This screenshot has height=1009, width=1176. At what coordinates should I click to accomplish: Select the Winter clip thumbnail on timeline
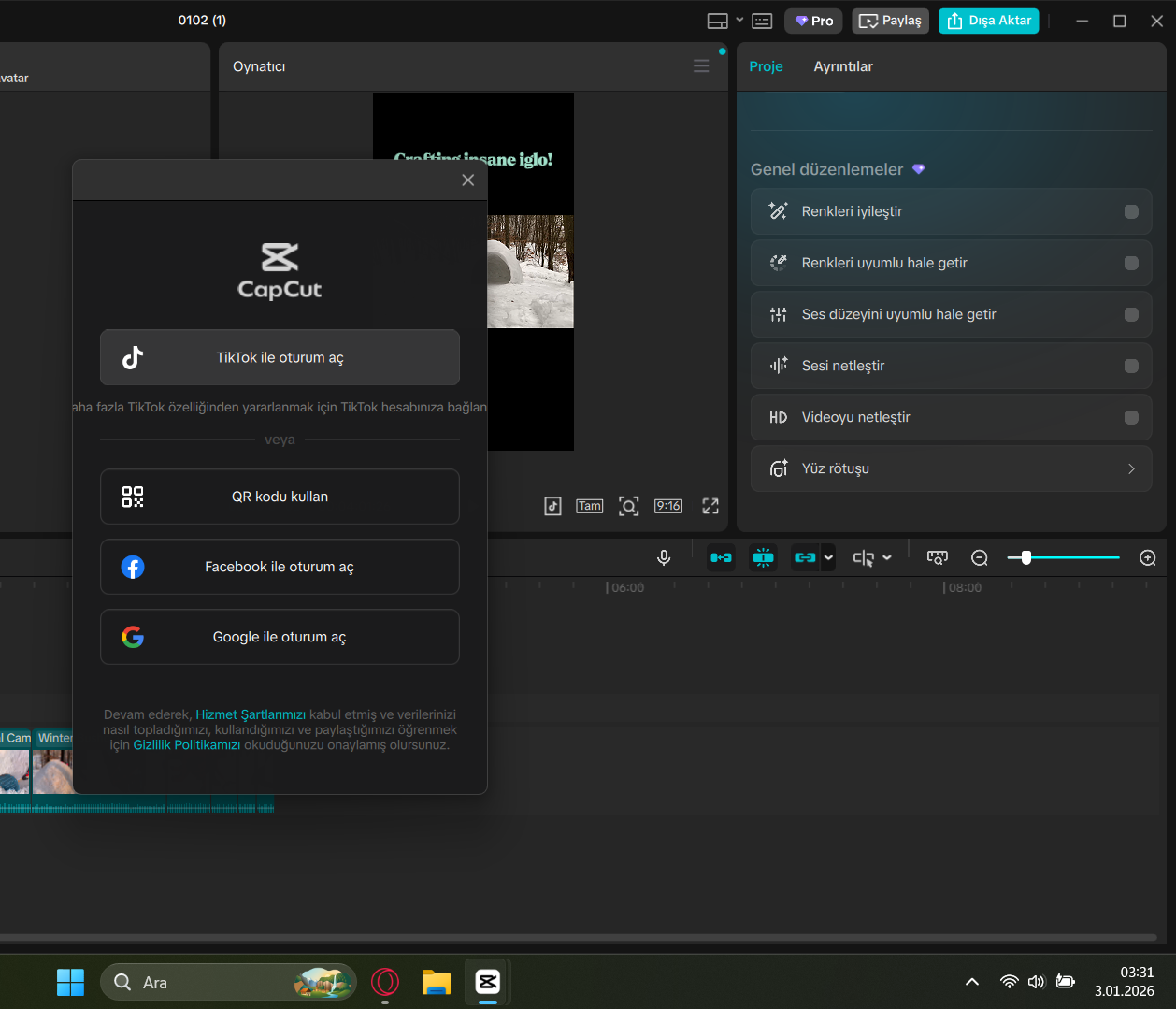click(53, 762)
